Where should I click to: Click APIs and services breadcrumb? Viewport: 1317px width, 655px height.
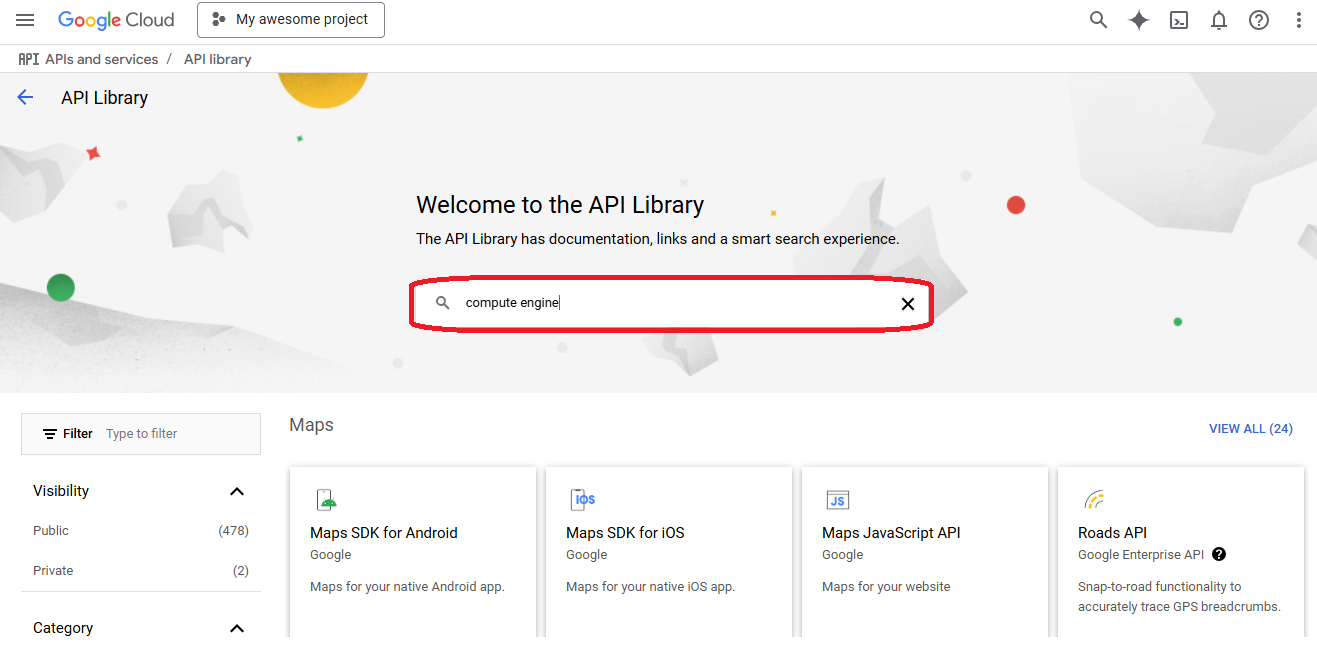coord(101,59)
